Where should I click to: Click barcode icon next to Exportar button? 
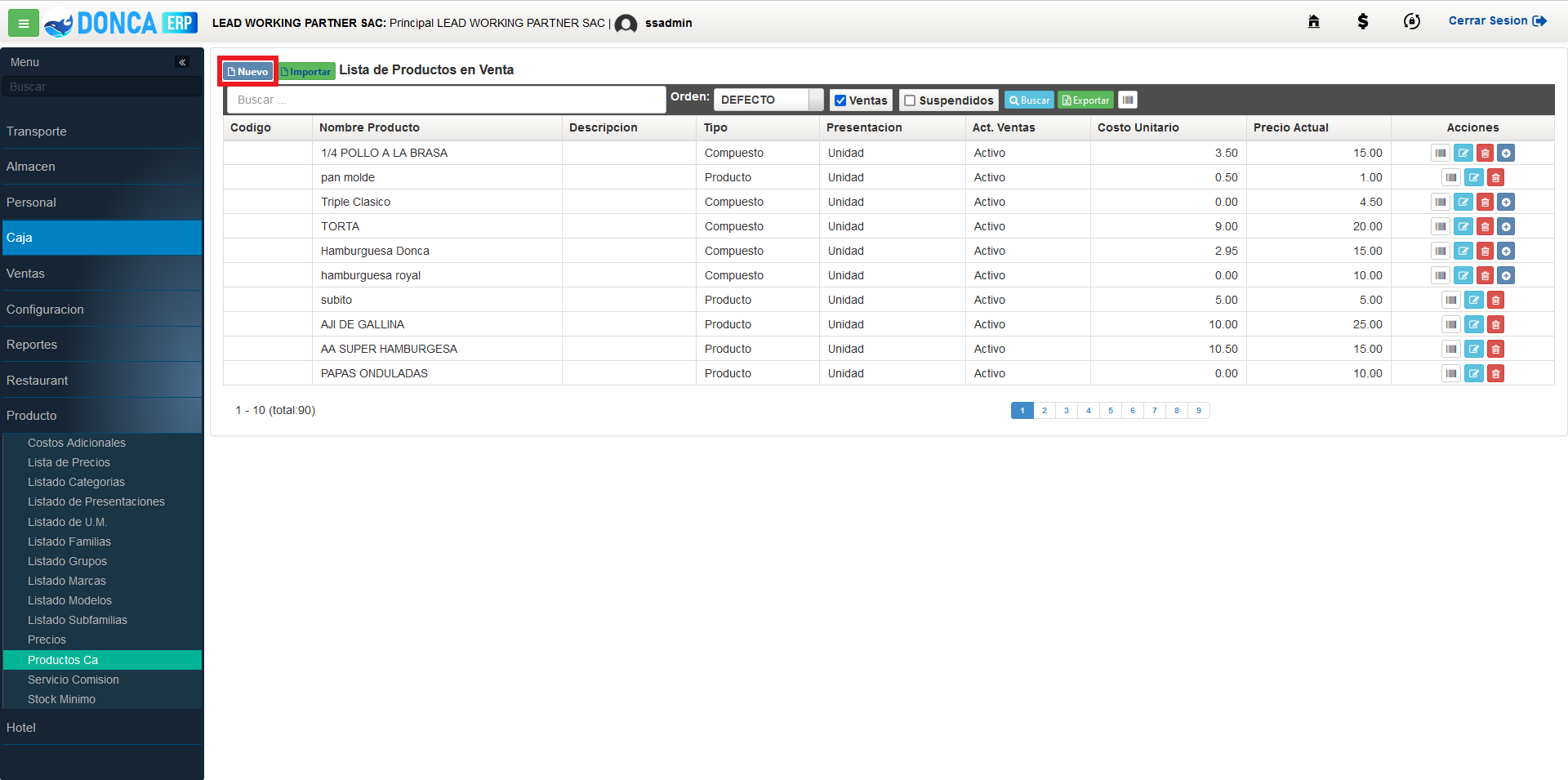1128,100
